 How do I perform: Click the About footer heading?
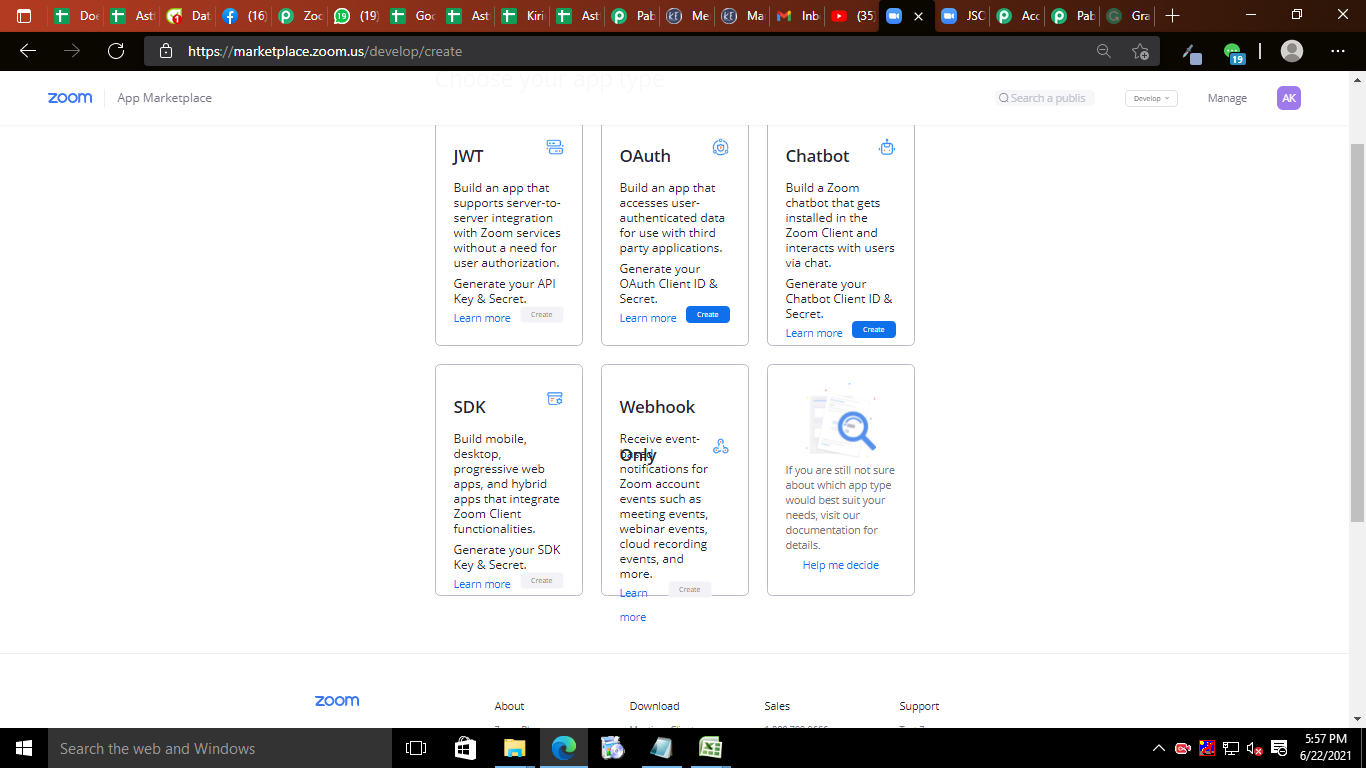tap(509, 706)
